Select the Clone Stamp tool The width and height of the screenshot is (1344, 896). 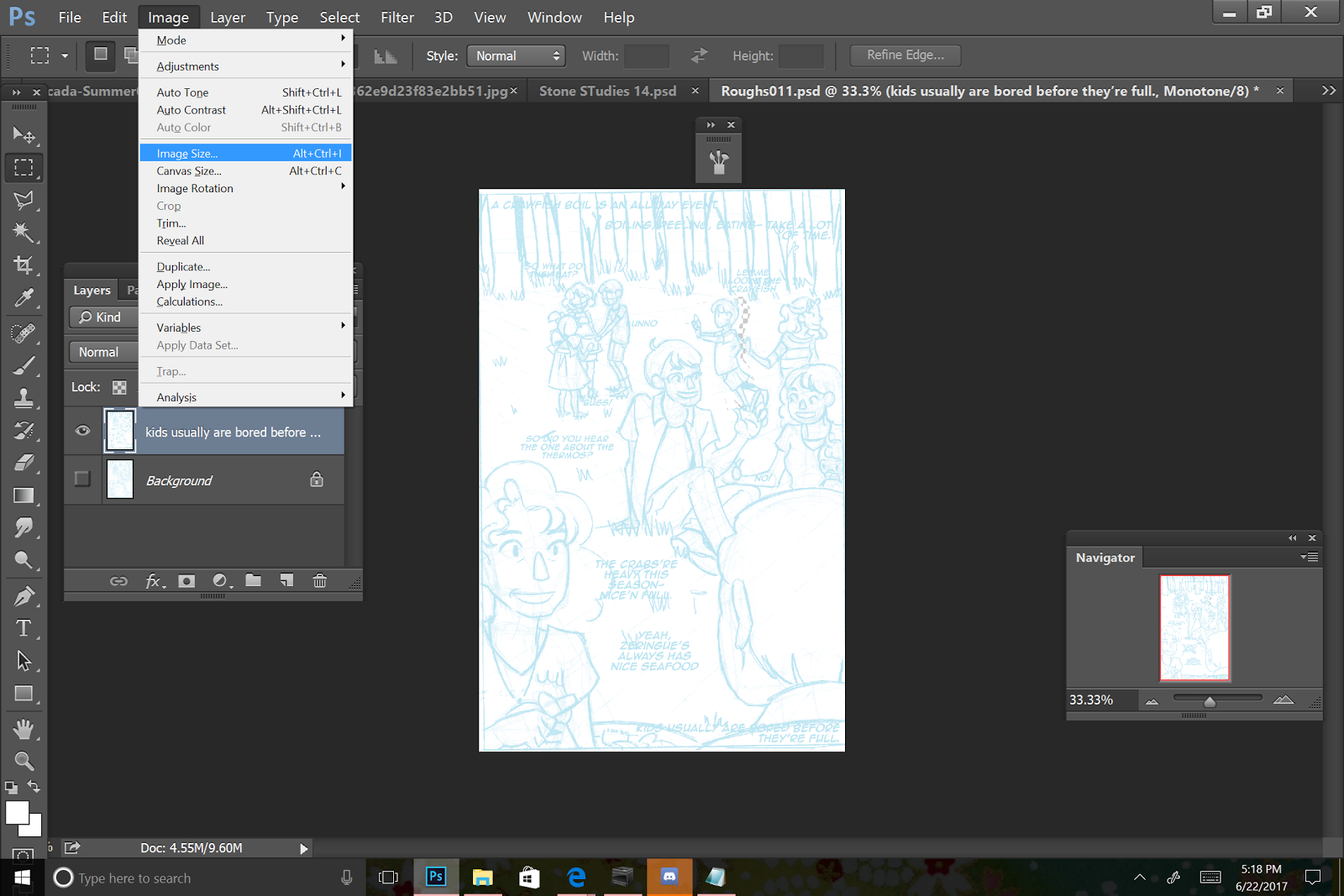click(24, 397)
